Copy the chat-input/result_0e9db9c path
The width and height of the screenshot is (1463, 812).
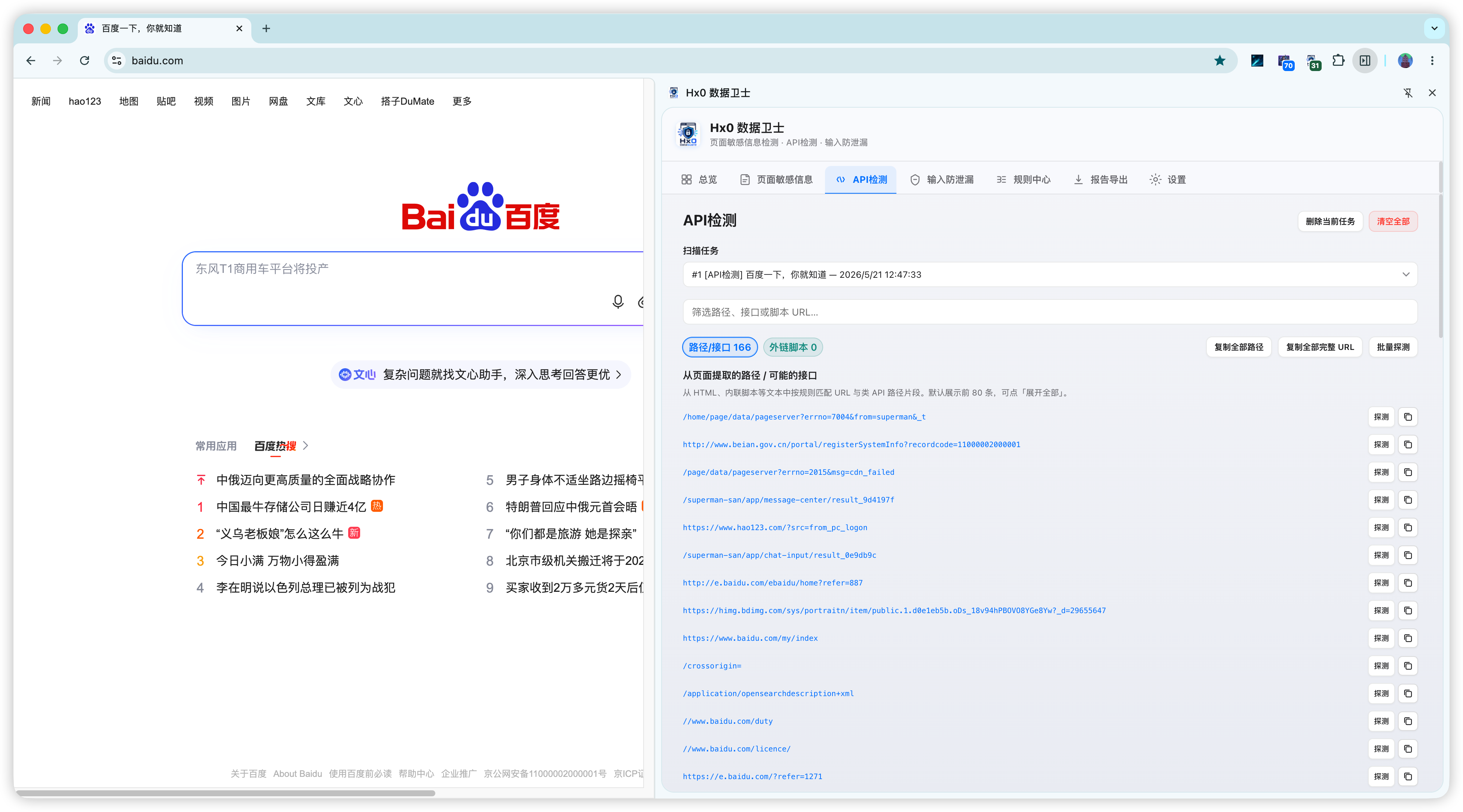pos(1407,555)
